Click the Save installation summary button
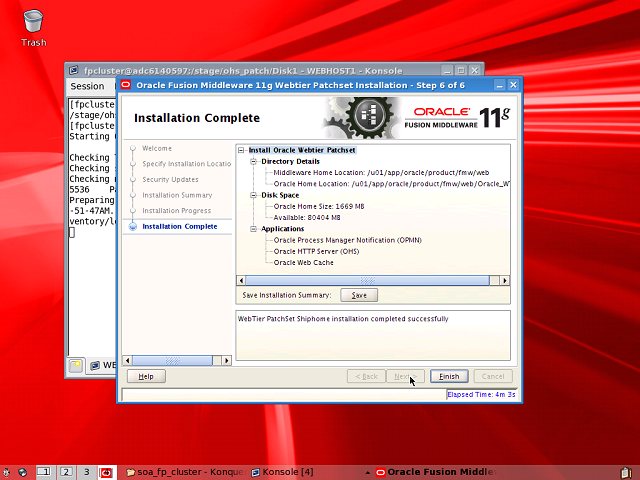Screen dimensions: 640x480 pyautogui.click(x=359, y=295)
